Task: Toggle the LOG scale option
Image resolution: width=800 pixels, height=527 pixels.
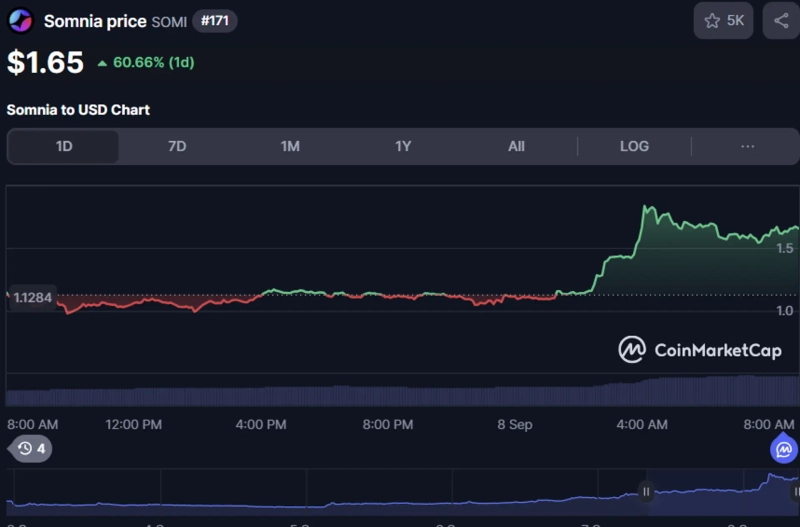Action: [634, 146]
